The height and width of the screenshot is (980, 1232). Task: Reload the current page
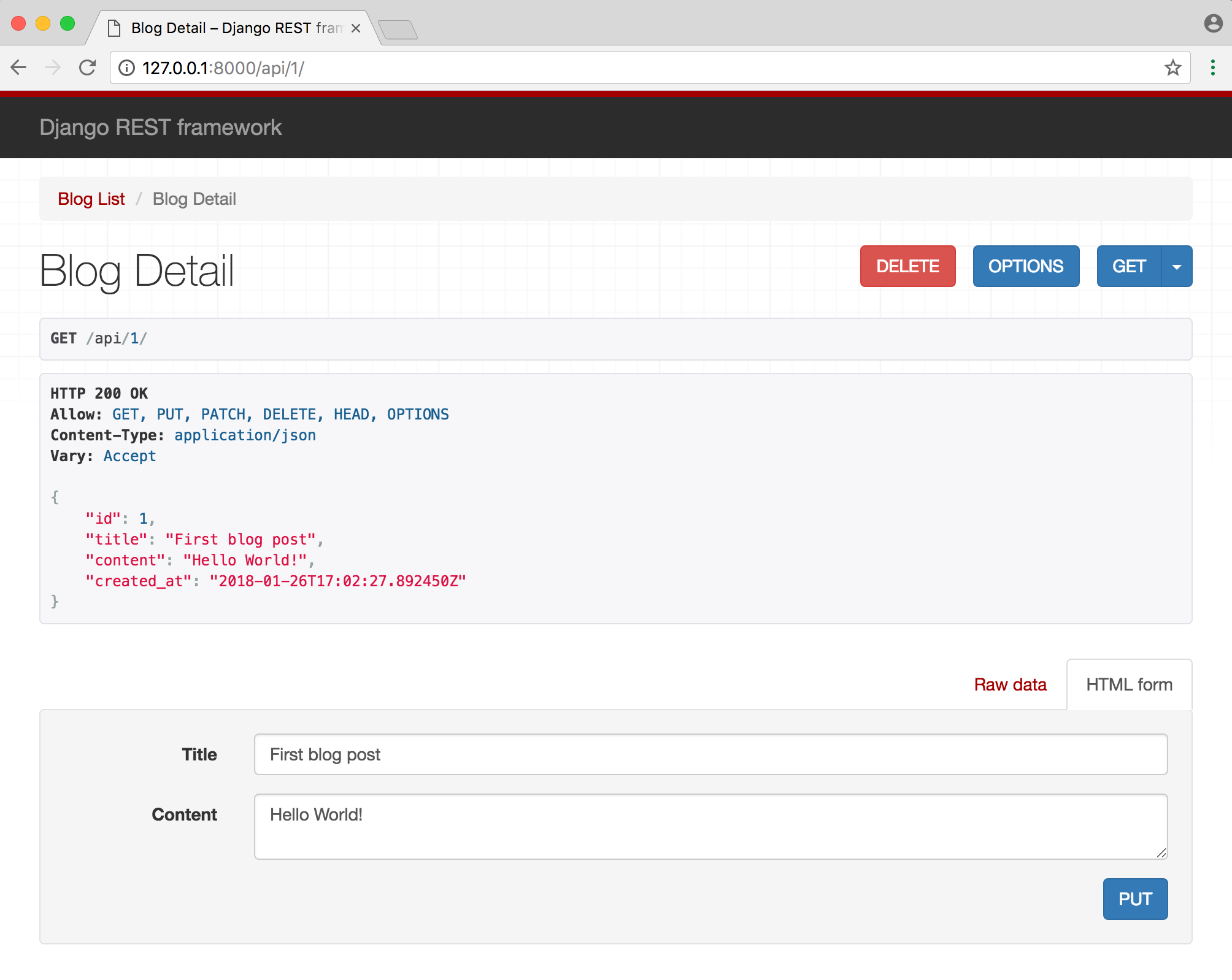(x=88, y=67)
